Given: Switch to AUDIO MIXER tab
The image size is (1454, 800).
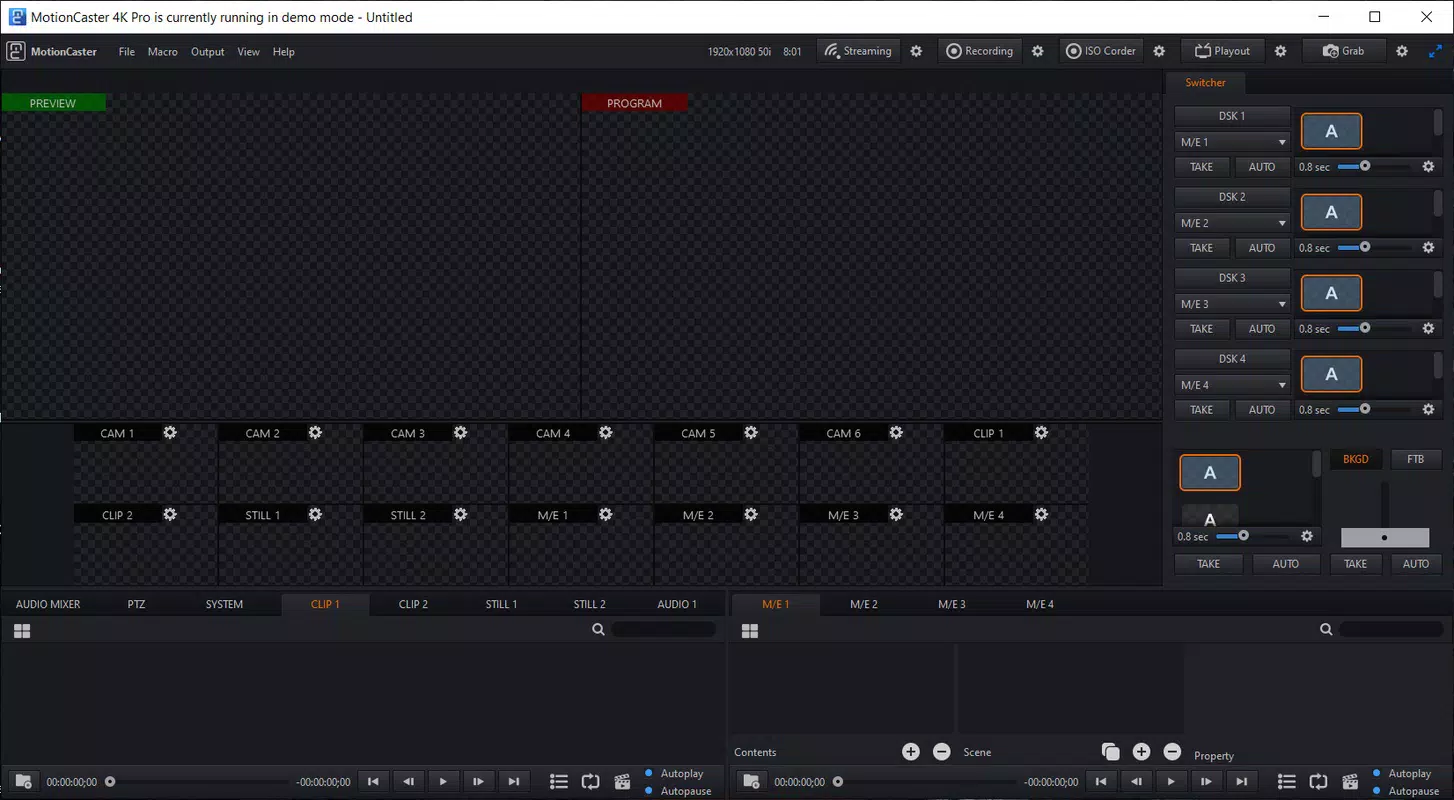Looking at the screenshot, I should [48, 604].
